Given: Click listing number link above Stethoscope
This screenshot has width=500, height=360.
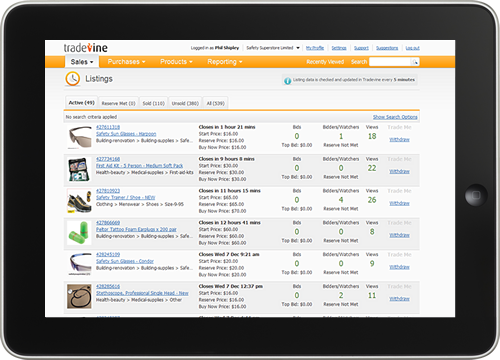Looking at the screenshot, I should pos(108,286).
